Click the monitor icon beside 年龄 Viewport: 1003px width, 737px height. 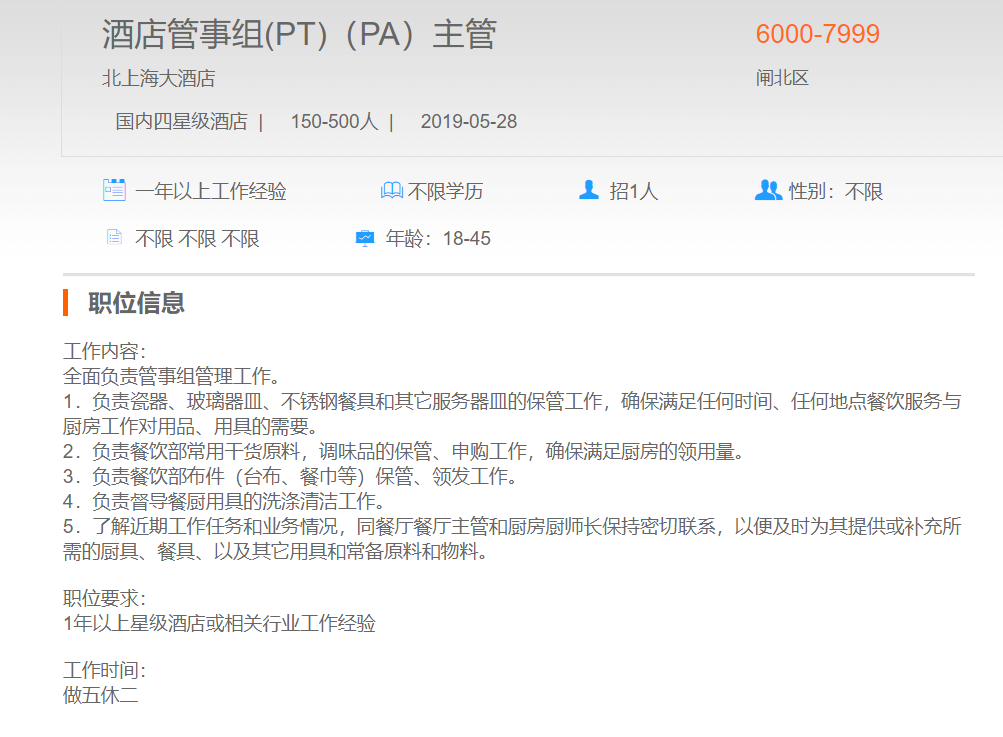[x=365, y=238]
